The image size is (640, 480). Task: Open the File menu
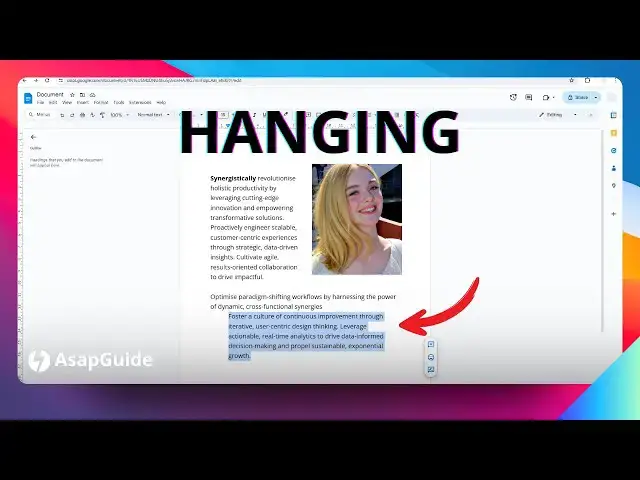click(x=40, y=102)
